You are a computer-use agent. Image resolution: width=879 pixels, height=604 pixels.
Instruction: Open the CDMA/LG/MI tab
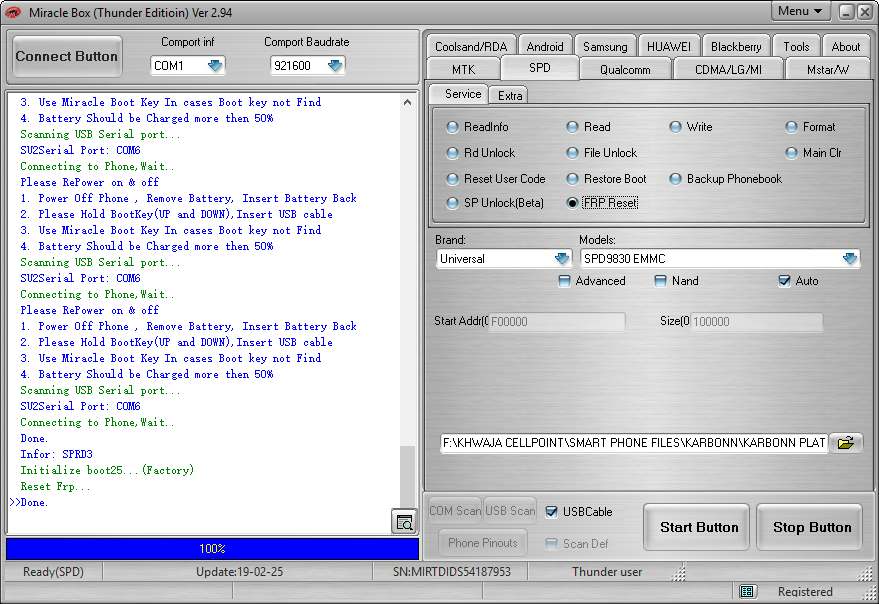(x=728, y=70)
